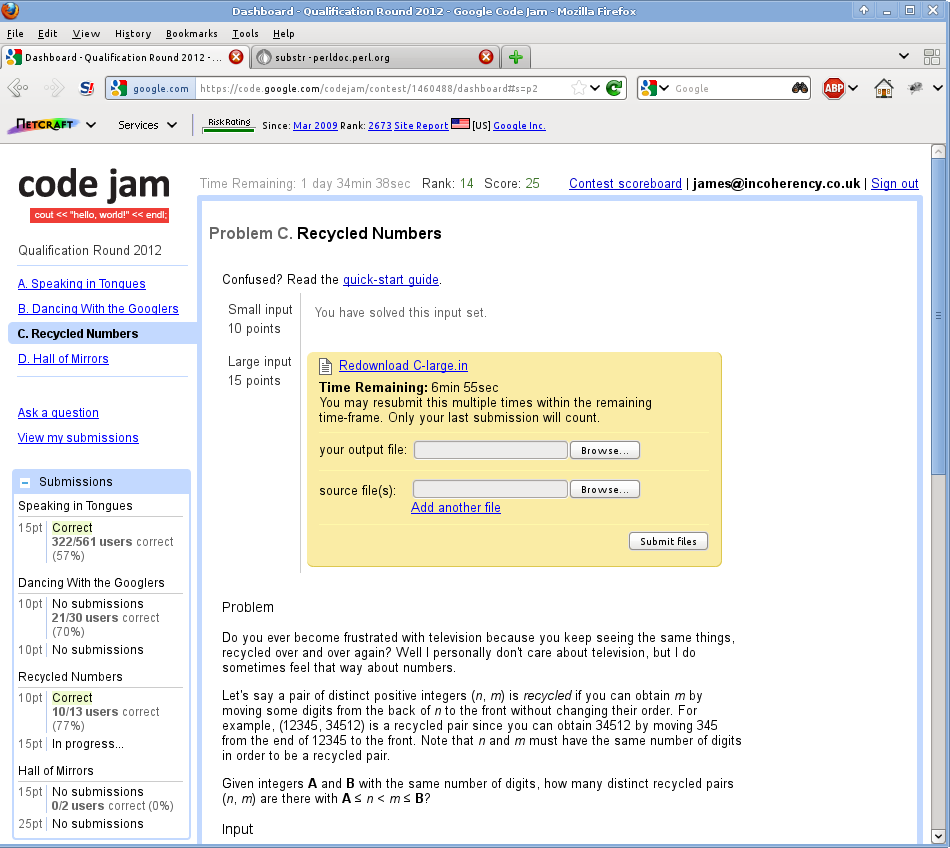Collapse the Submissions panel with minus toggle

click(25, 482)
